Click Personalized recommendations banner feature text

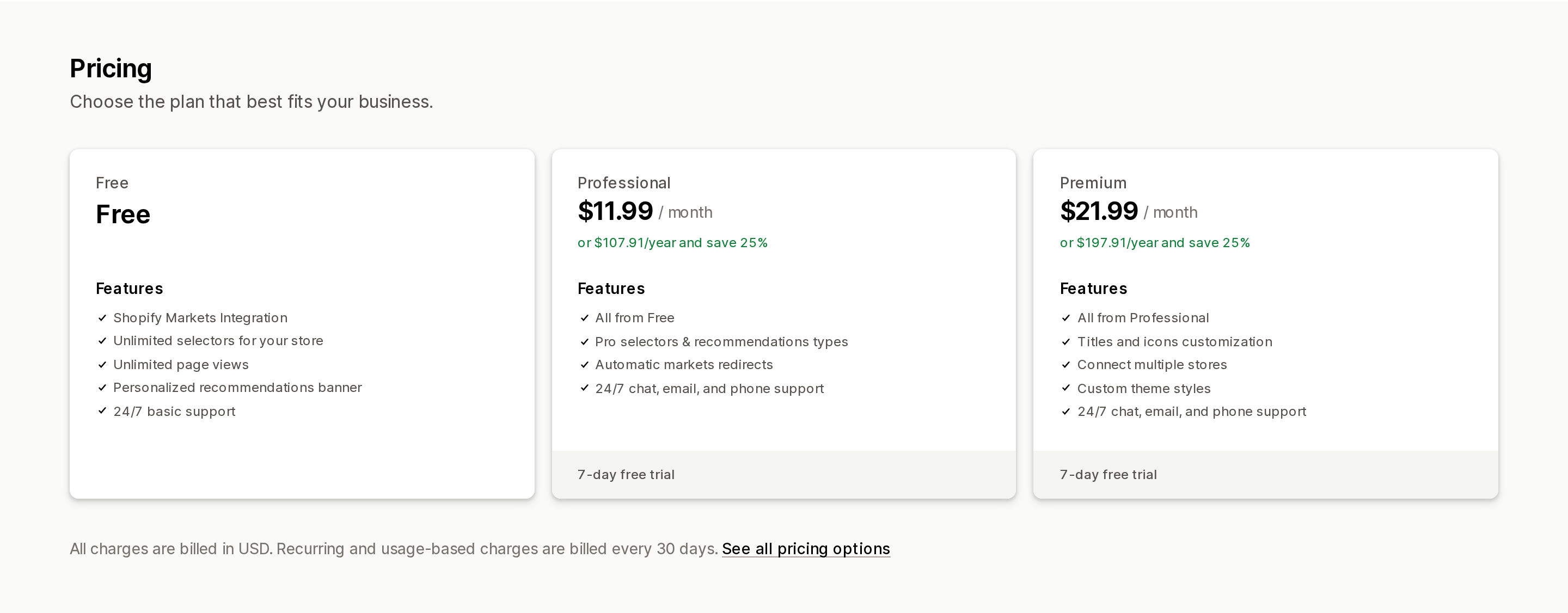pyautogui.click(x=237, y=388)
